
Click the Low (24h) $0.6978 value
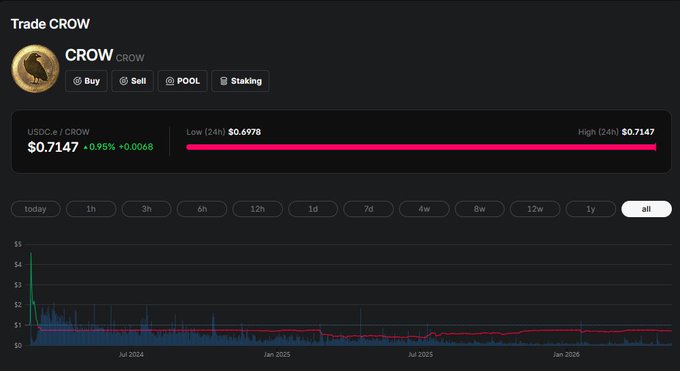245,132
